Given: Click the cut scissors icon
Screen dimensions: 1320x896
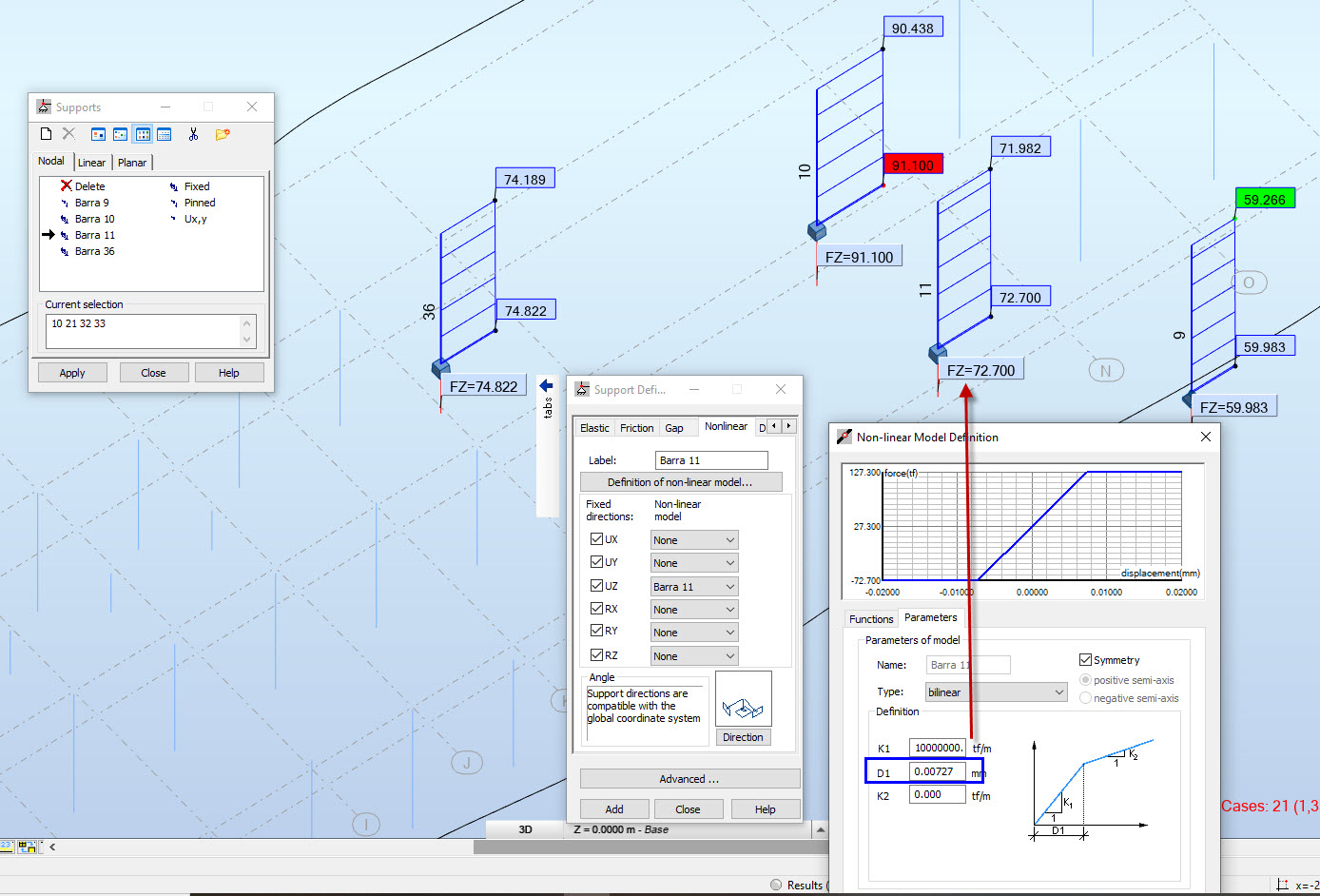Looking at the screenshot, I should (192, 133).
